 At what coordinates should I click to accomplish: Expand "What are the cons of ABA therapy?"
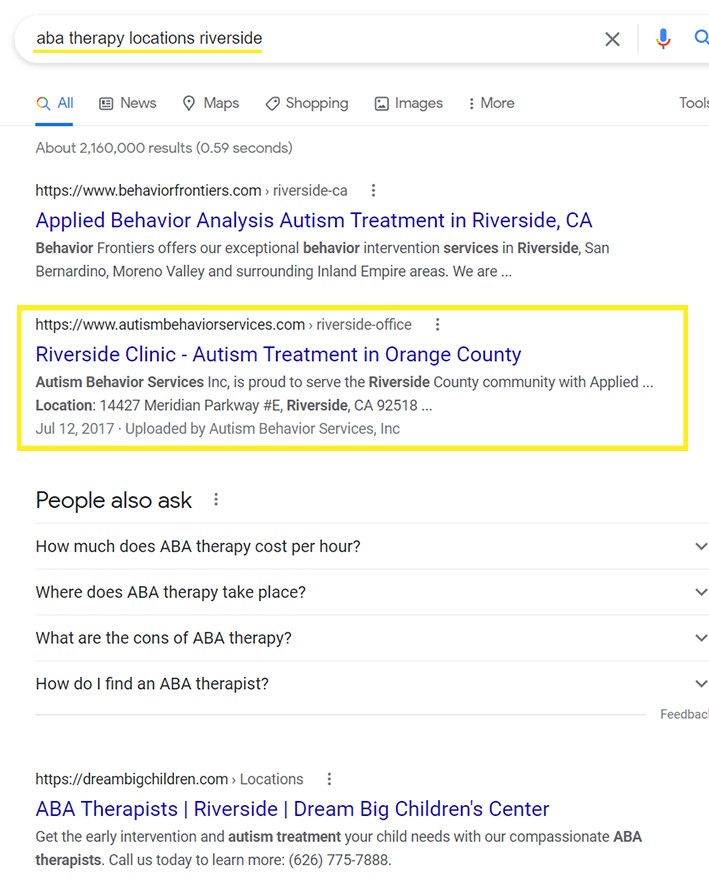[700, 638]
